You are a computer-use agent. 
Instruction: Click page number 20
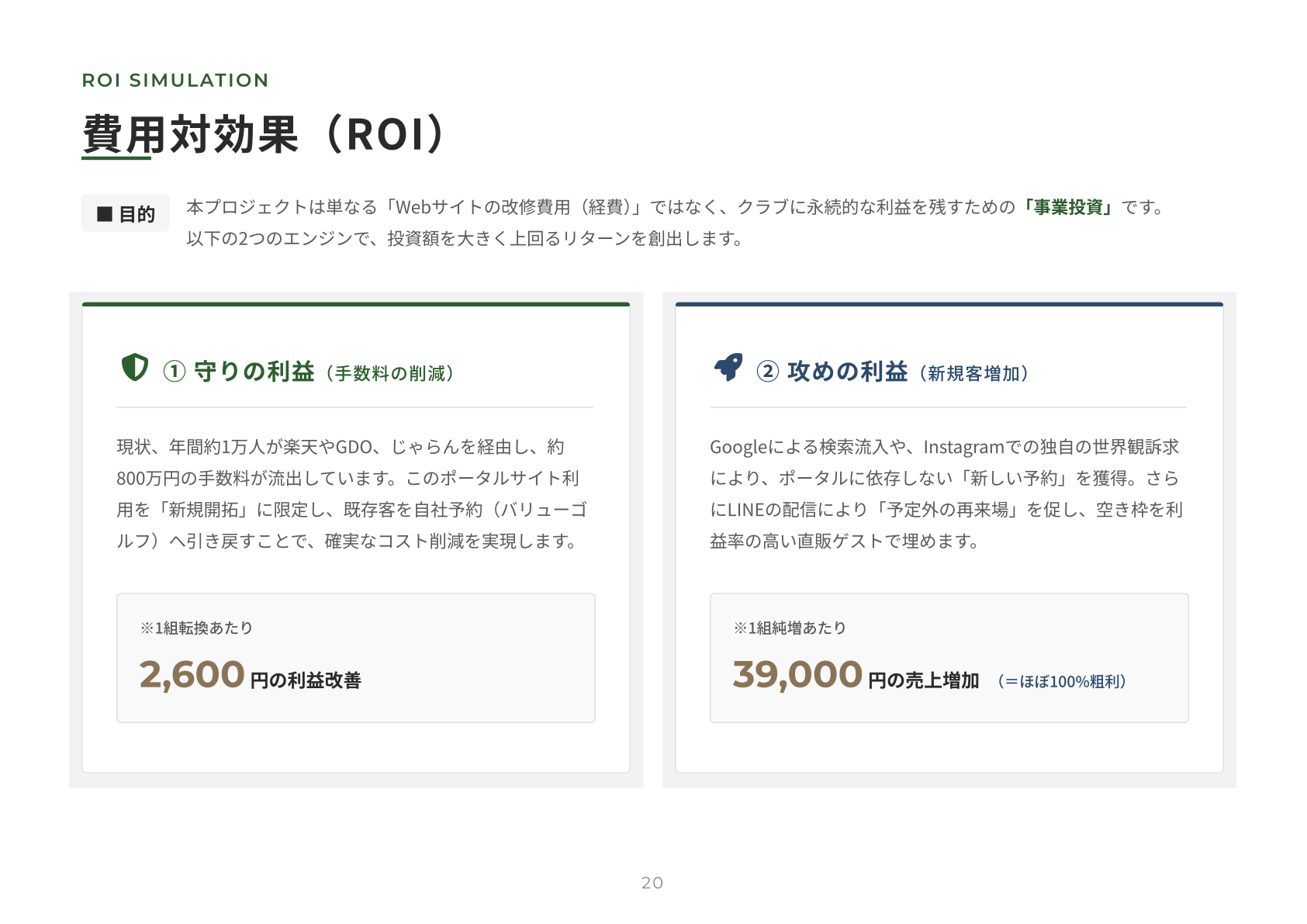652,883
